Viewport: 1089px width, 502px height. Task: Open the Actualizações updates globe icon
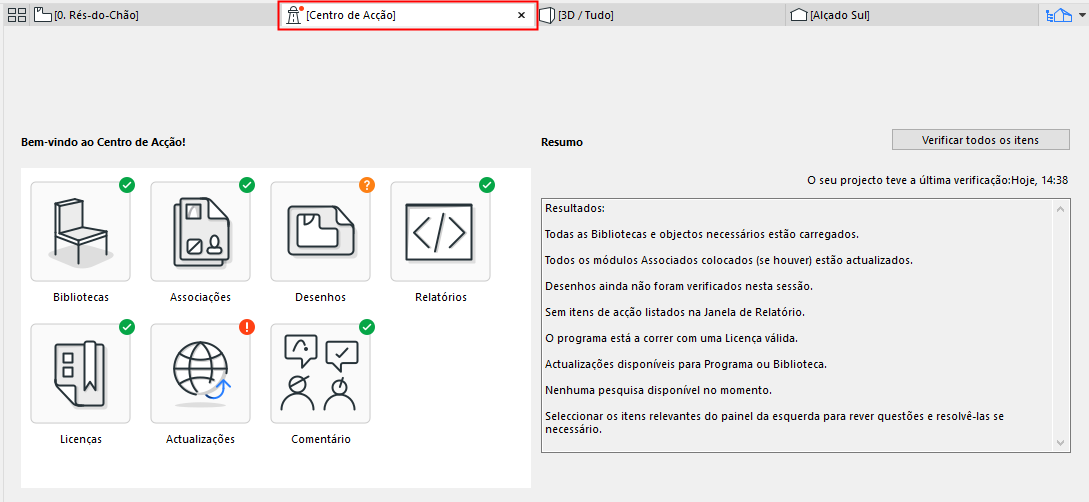tap(200, 373)
